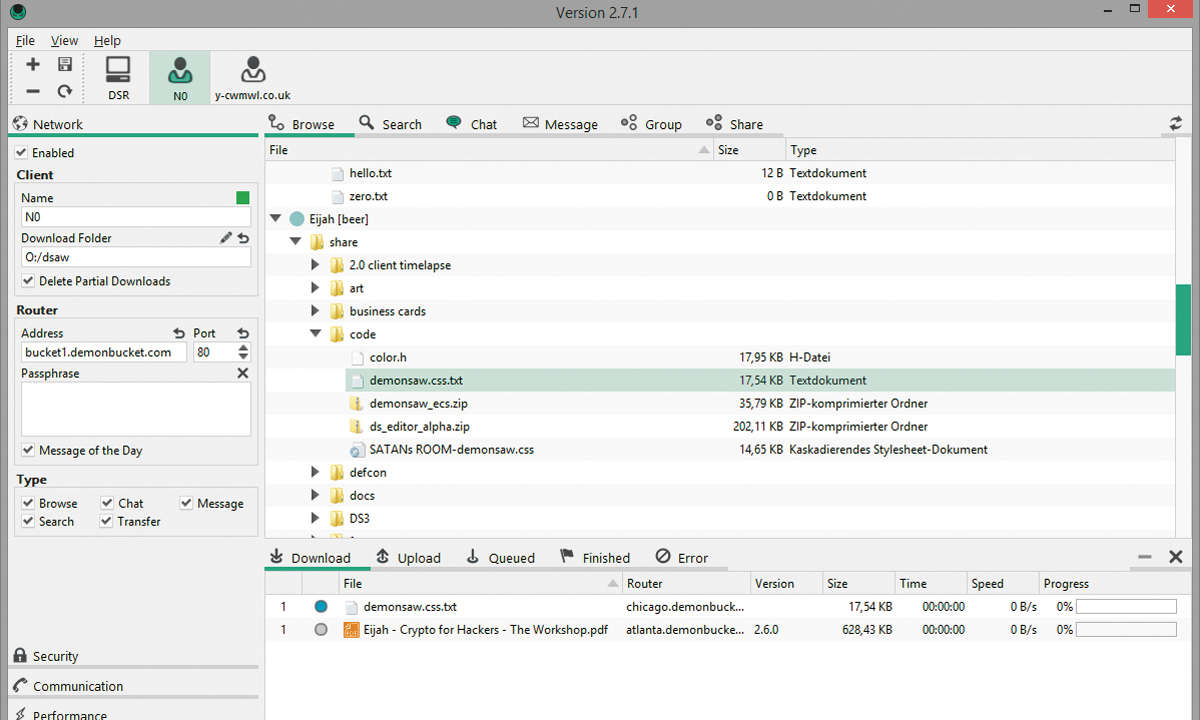Screen dimensions: 1200x720
Task: Close the transfer panel with X icon
Action: click(x=1176, y=557)
